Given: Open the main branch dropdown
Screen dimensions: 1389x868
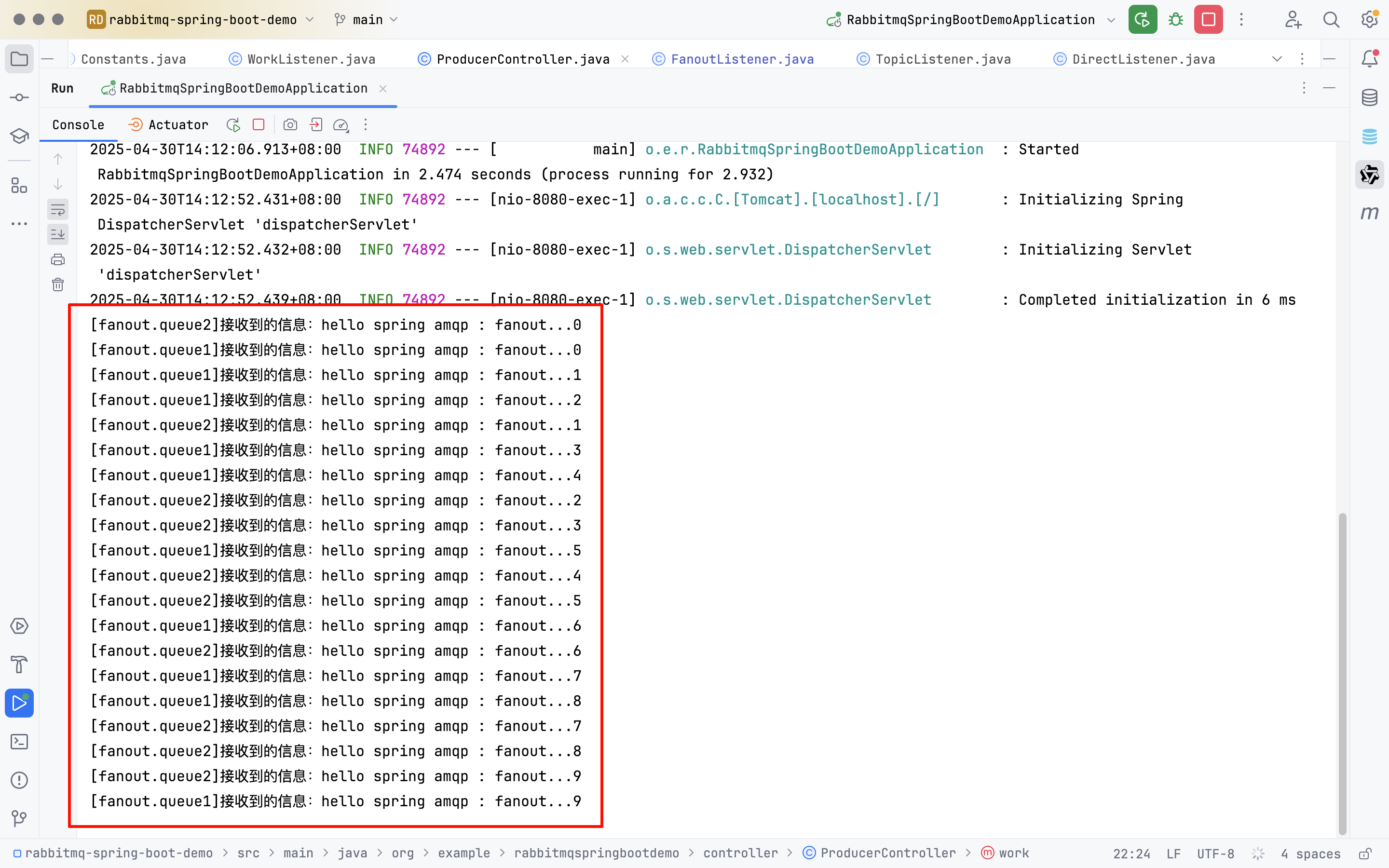Looking at the screenshot, I should (368, 19).
